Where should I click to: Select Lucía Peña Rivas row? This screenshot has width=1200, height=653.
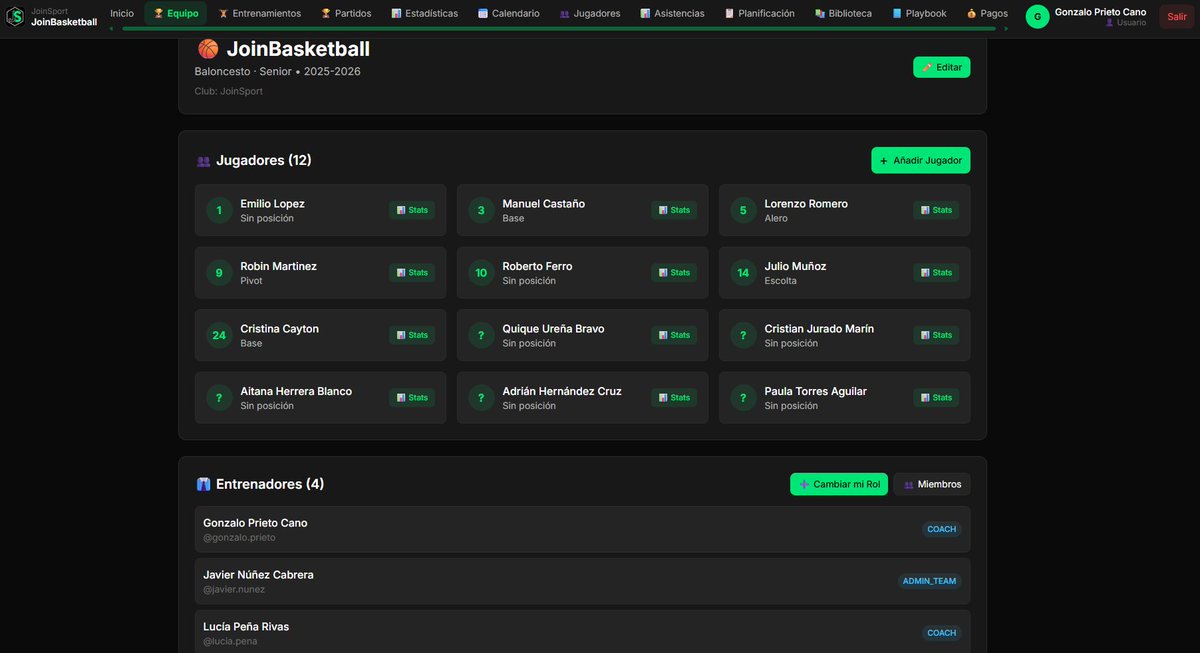coord(582,632)
